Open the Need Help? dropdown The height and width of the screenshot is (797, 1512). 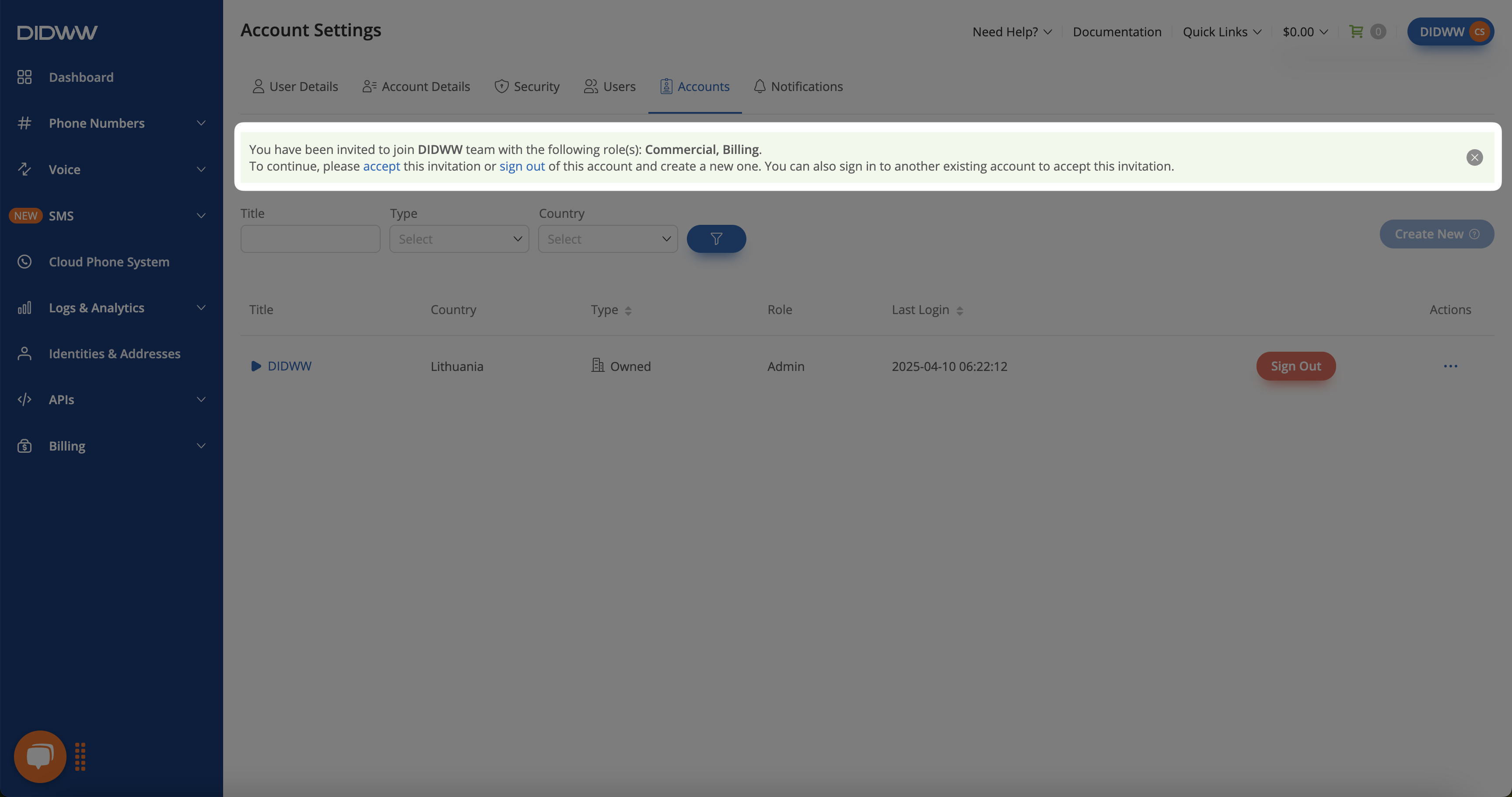[x=1012, y=31]
